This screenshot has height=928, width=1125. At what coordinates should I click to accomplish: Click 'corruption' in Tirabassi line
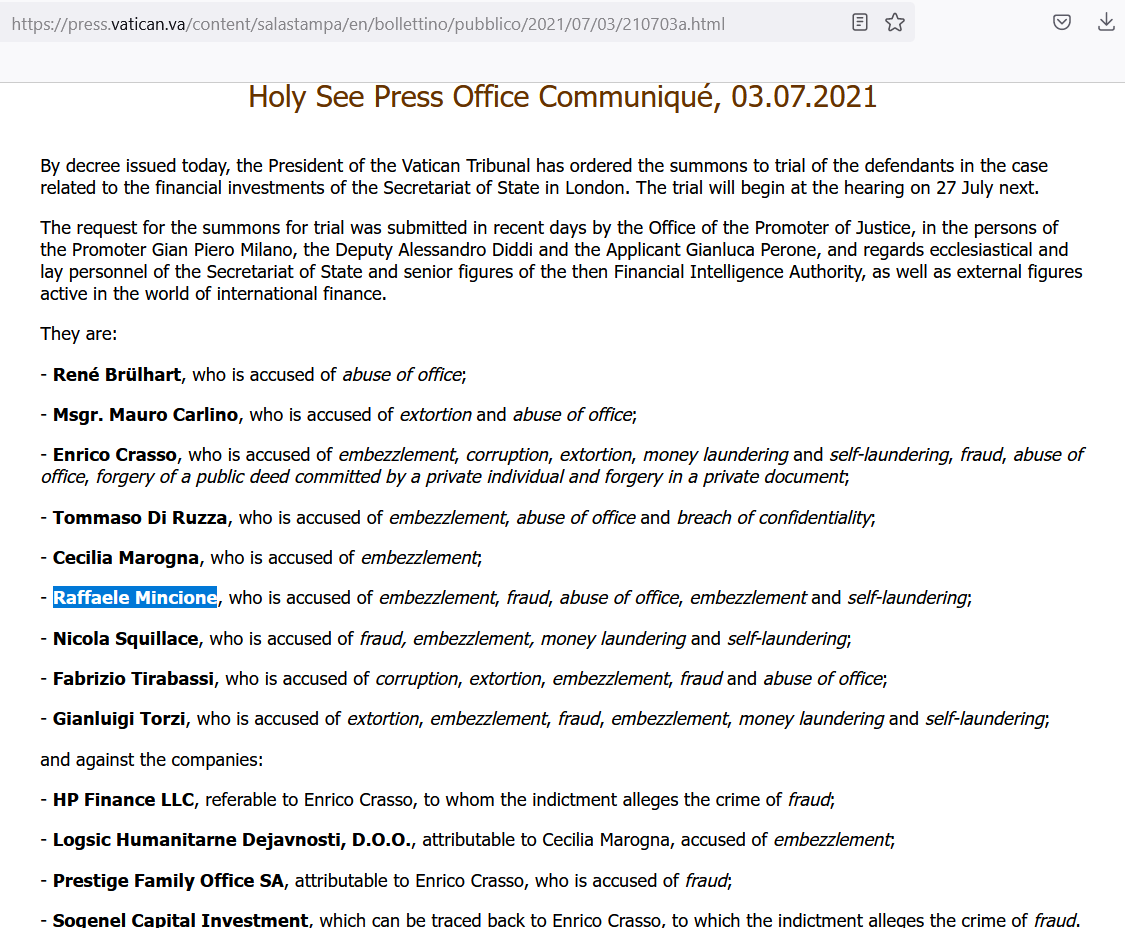416,679
